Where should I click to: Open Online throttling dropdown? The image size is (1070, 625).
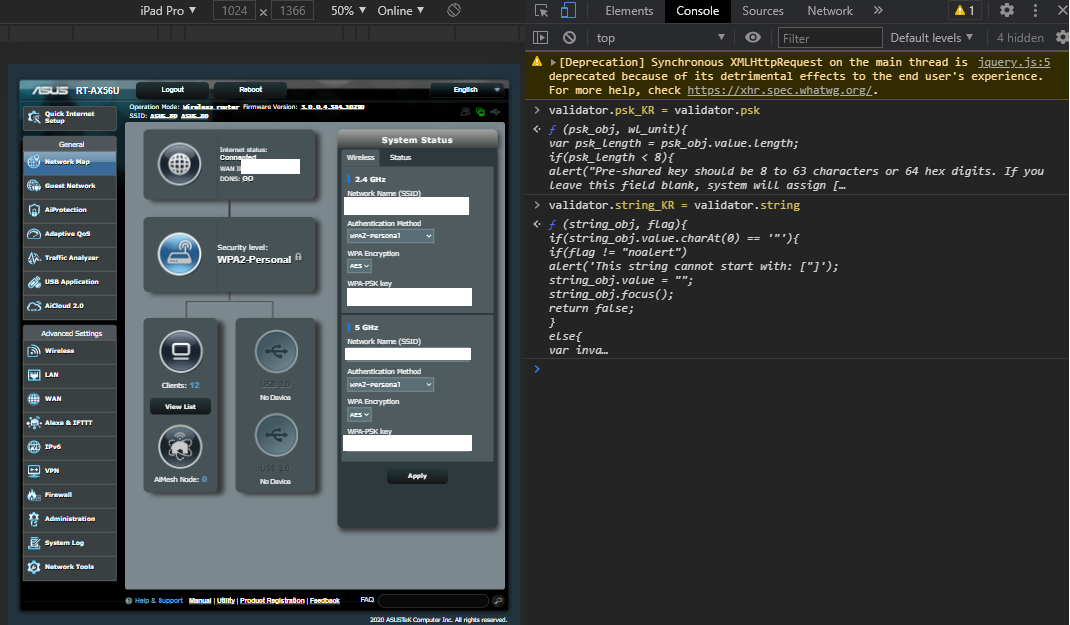pyautogui.click(x=401, y=11)
